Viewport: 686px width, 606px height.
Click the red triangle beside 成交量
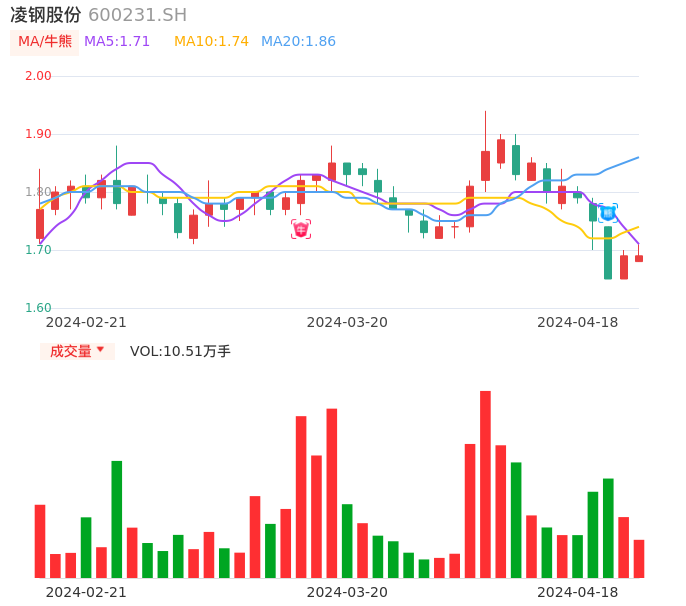[x=100, y=350]
